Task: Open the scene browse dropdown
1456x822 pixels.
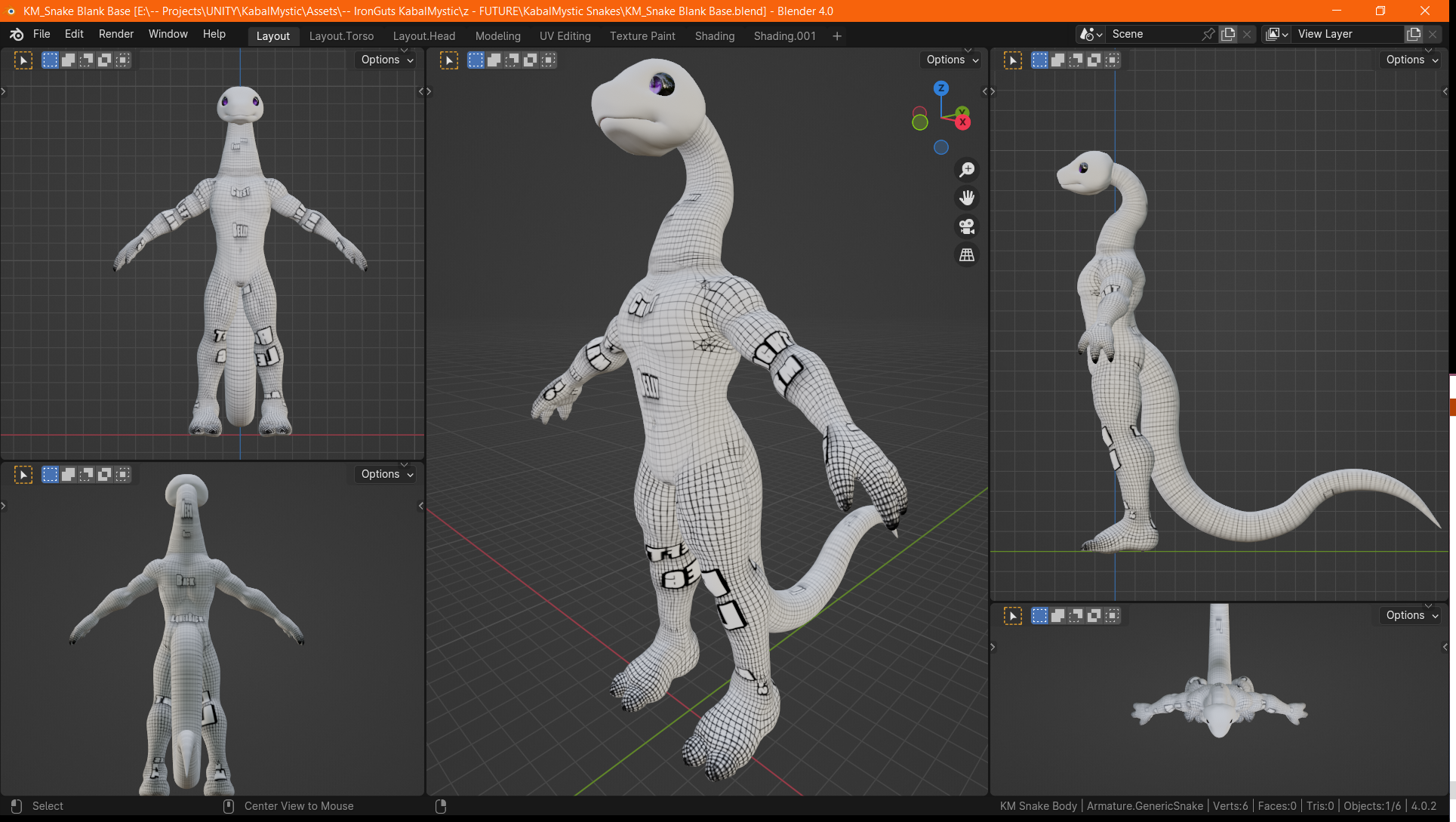Action: pos(1091,34)
